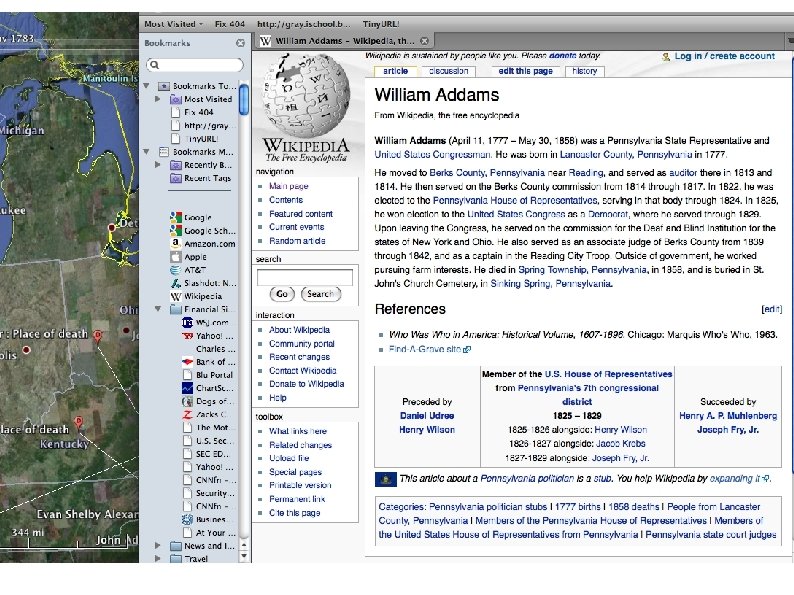The height and width of the screenshot is (595, 794).
Task: Open the Apple bookmark icon
Action: [176, 257]
